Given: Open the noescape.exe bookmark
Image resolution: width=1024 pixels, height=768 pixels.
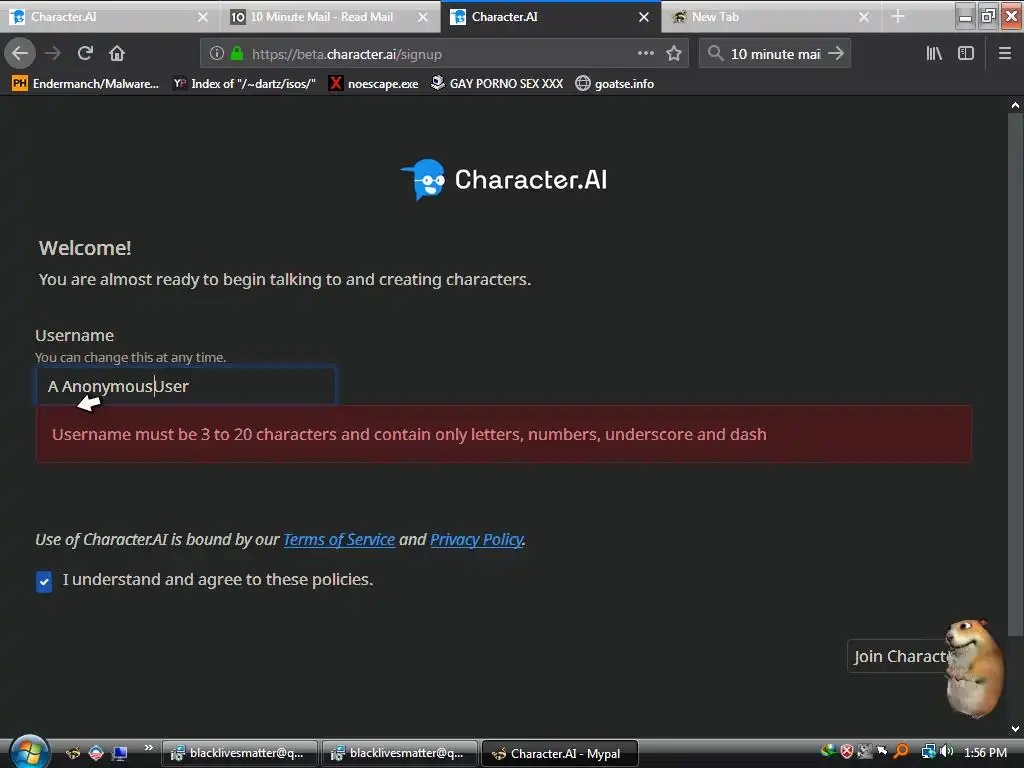Looking at the screenshot, I should (x=374, y=84).
